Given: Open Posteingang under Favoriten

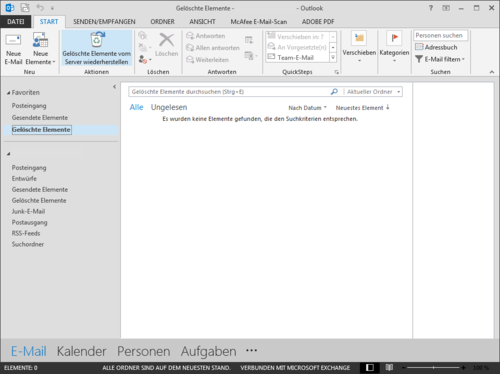Looking at the screenshot, I should 29,106.
